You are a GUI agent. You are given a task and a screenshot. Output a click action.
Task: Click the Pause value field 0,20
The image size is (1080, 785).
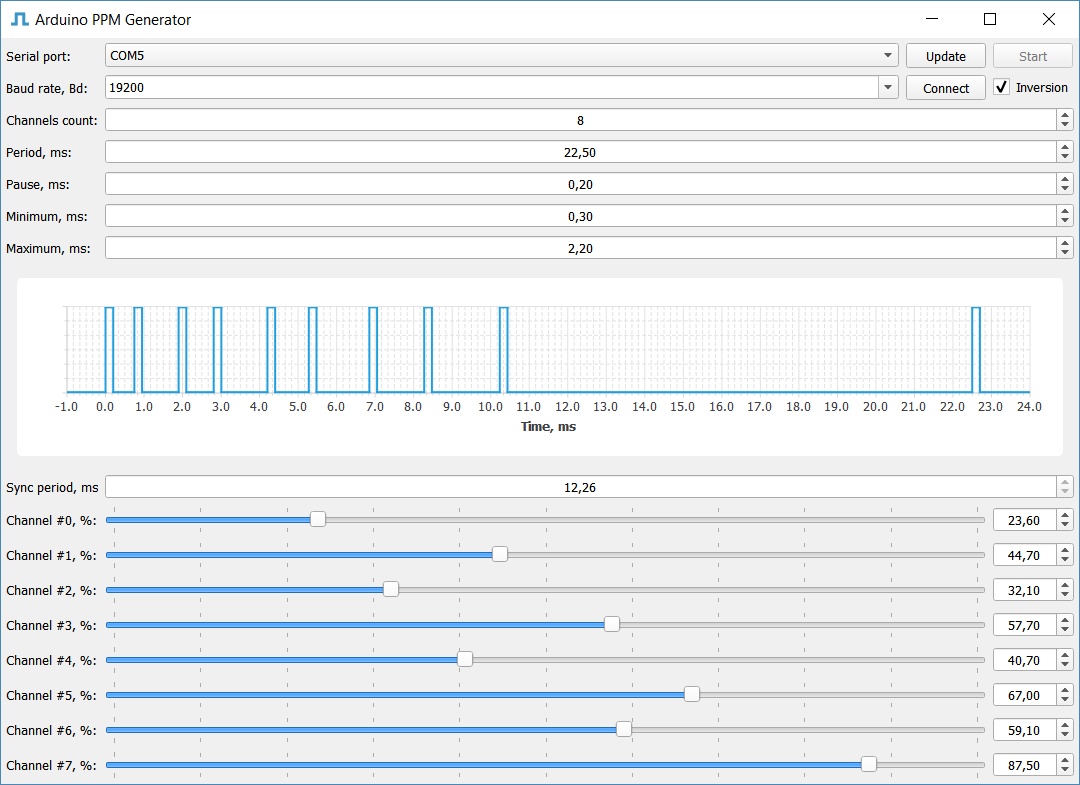(x=580, y=184)
